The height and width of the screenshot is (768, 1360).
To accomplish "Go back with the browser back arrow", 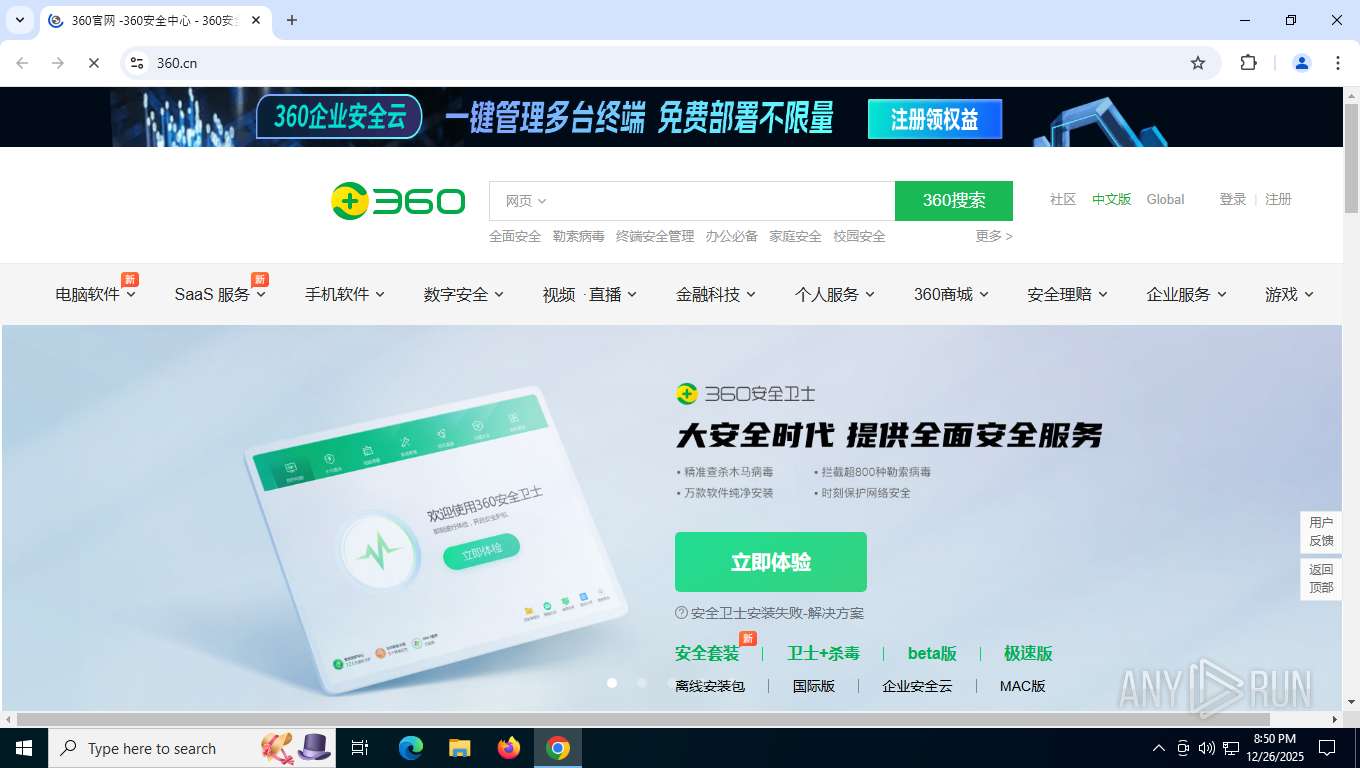I will coord(22,63).
